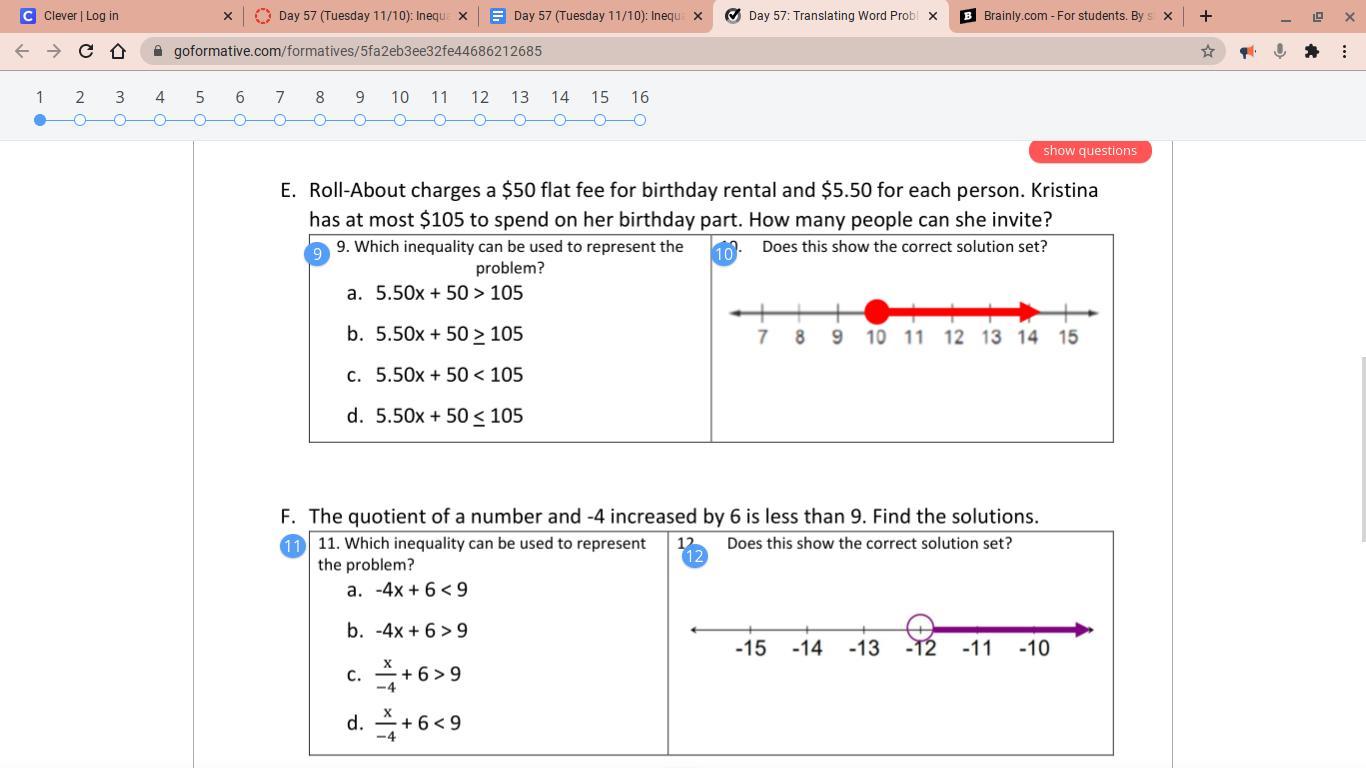Jump to question 3 marker
Image resolution: width=1366 pixels, height=768 pixels.
pos(120,120)
